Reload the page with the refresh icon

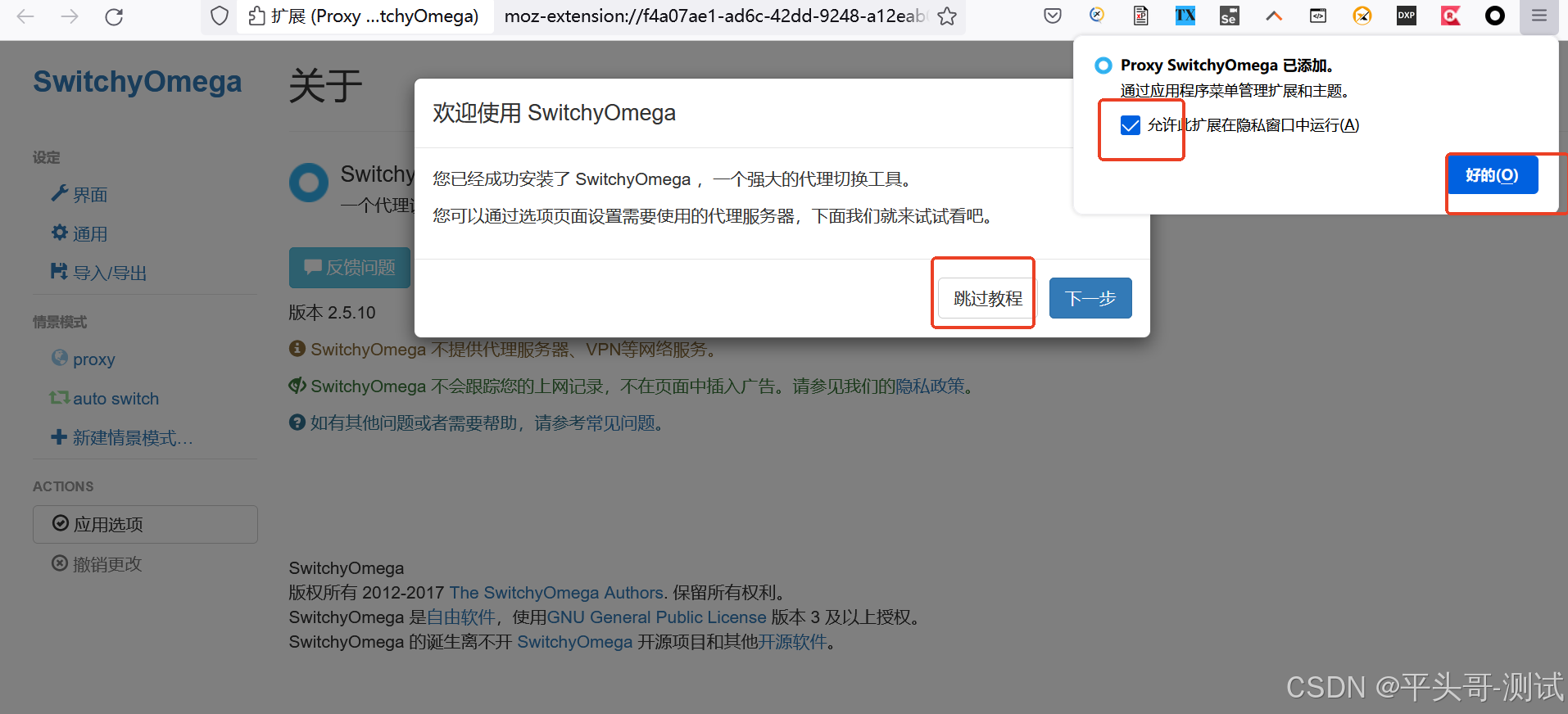click(114, 16)
